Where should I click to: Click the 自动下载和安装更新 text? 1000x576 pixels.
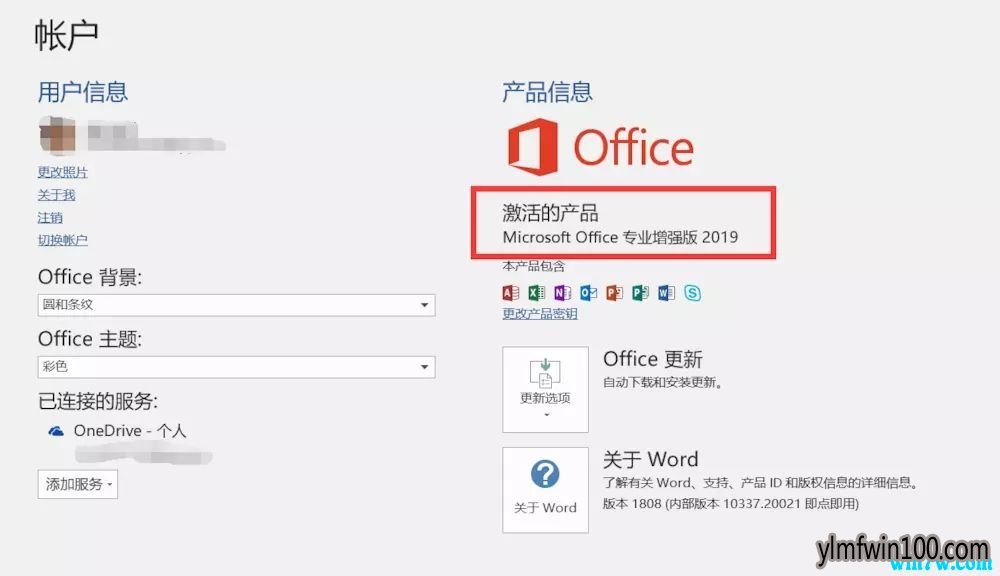click(x=663, y=383)
